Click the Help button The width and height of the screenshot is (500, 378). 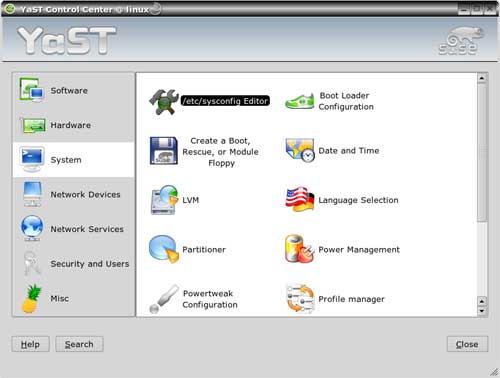pyautogui.click(x=30, y=344)
